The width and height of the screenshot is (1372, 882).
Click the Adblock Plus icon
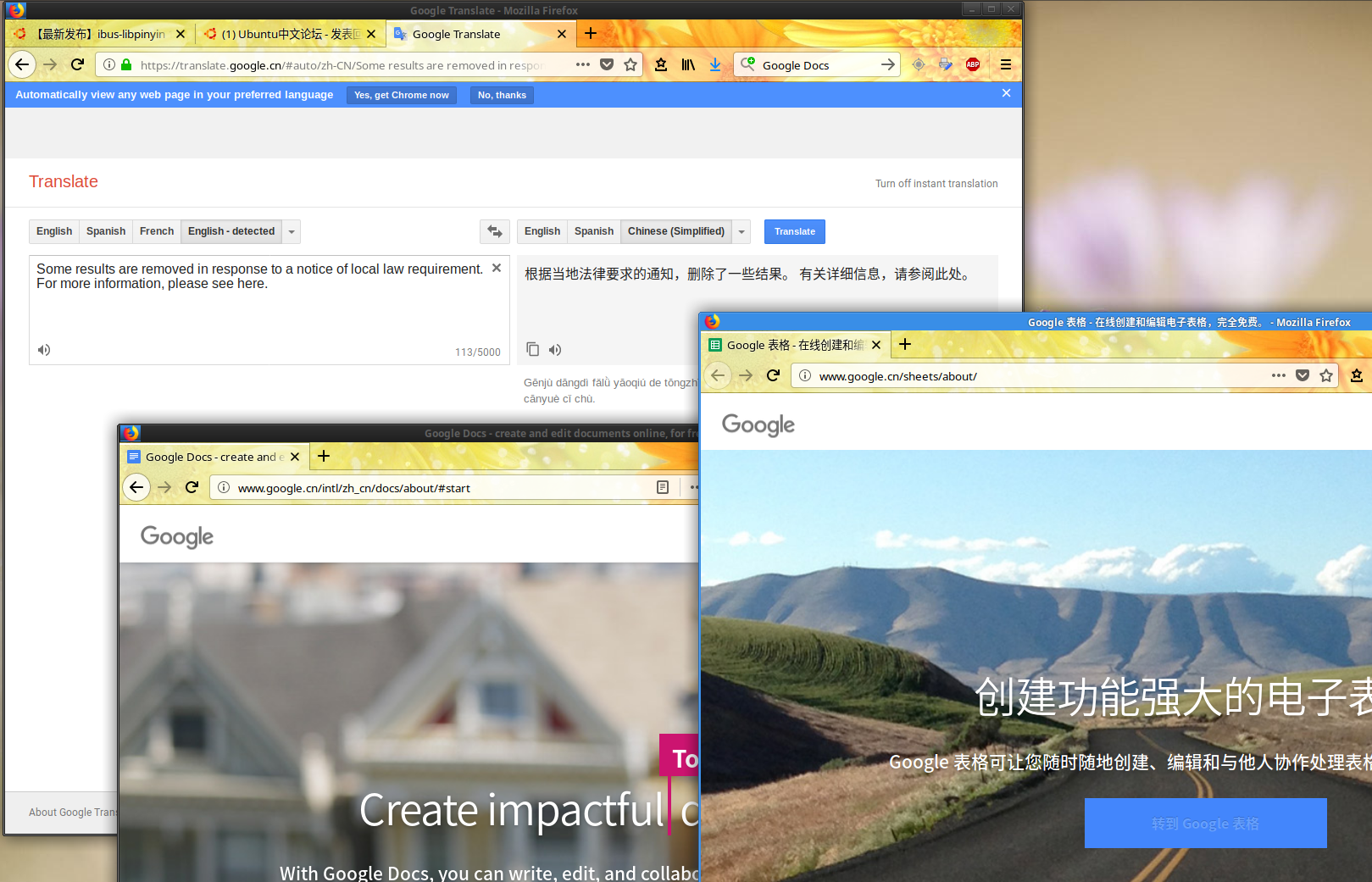point(973,64)
